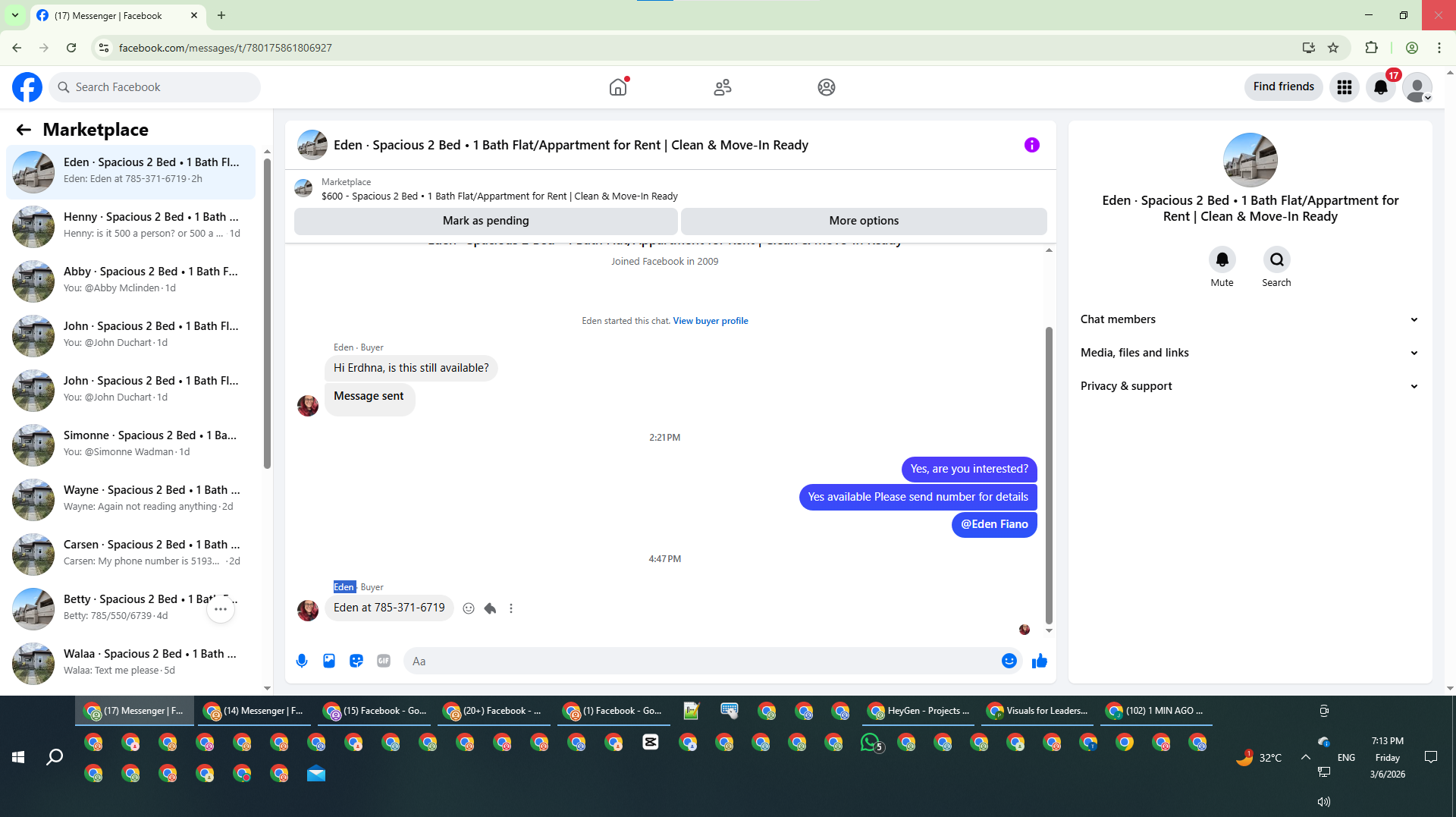Click the message thread scrollbar
This screenshot has height=817, width=1456.
click(1049, 476)
